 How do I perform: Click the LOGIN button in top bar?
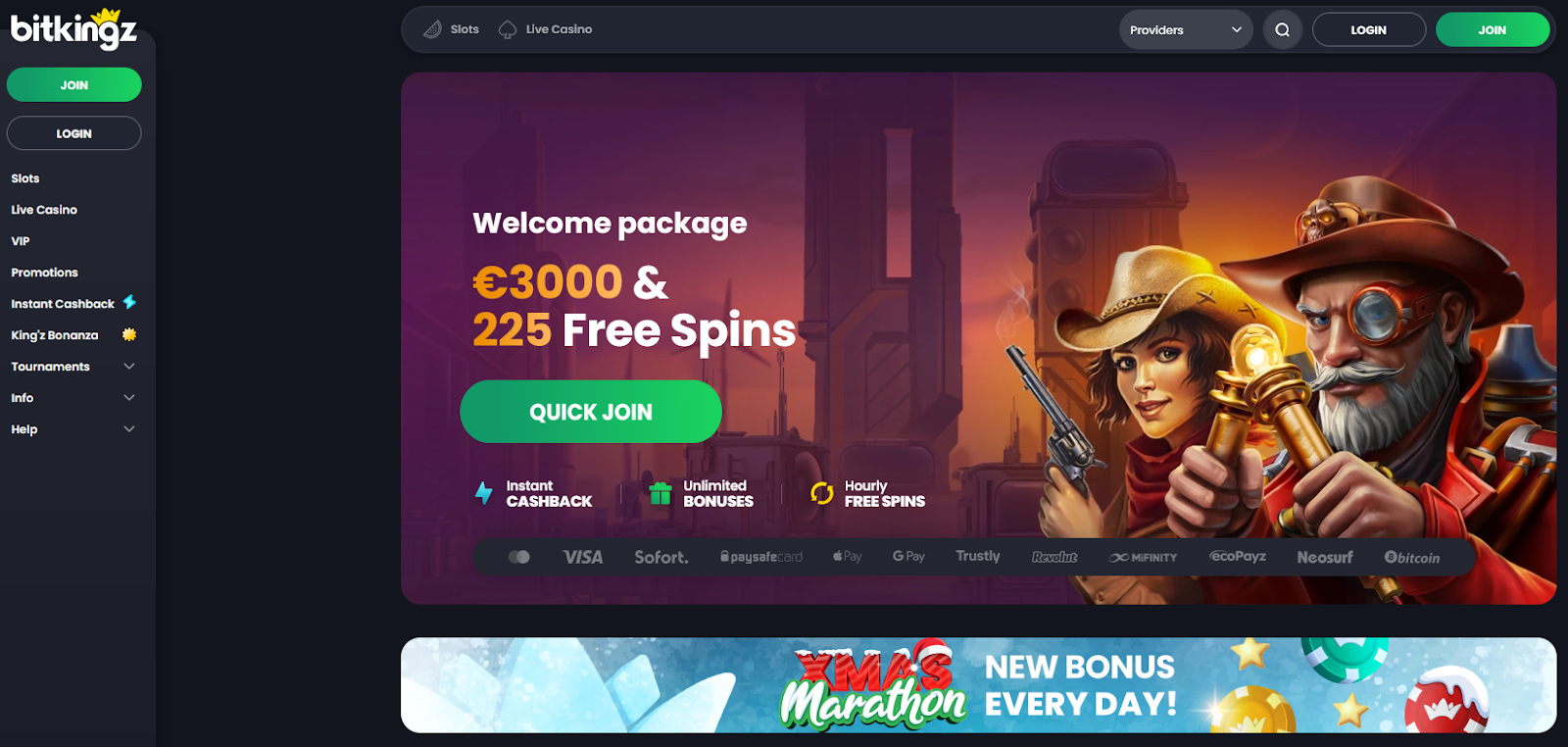click(x=1368, y=29)
